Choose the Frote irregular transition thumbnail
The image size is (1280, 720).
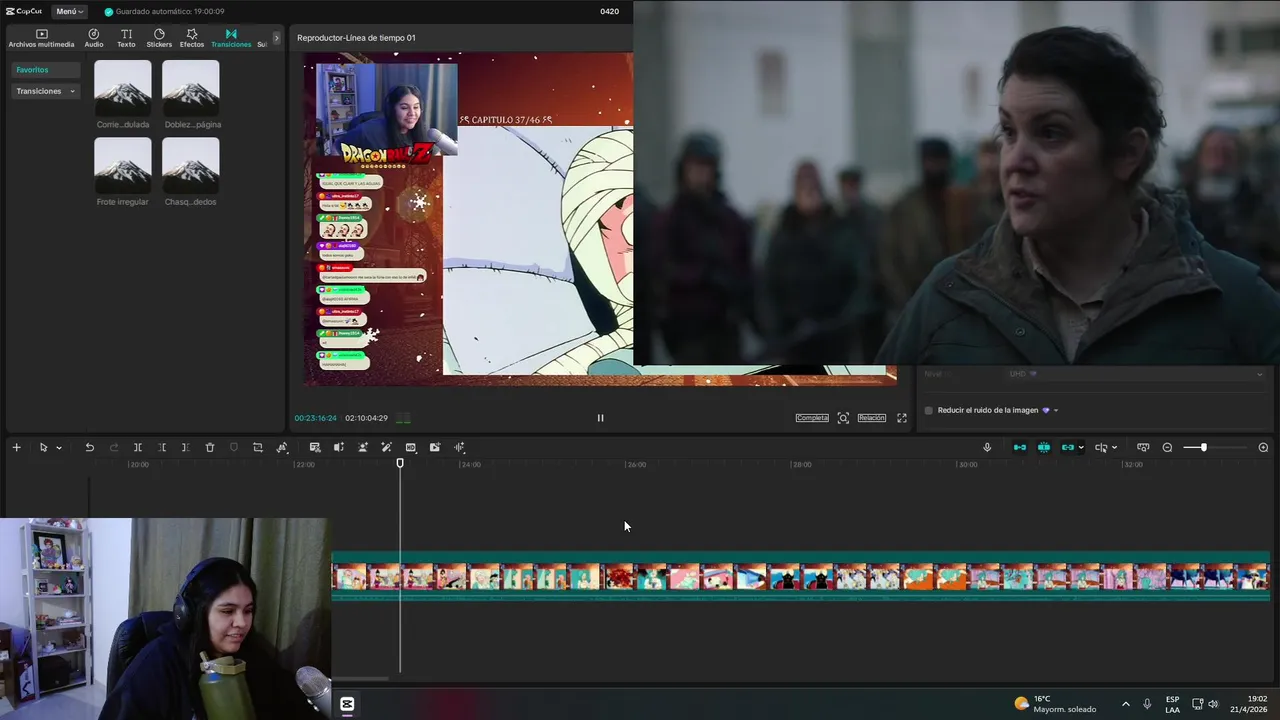point(123,165)
